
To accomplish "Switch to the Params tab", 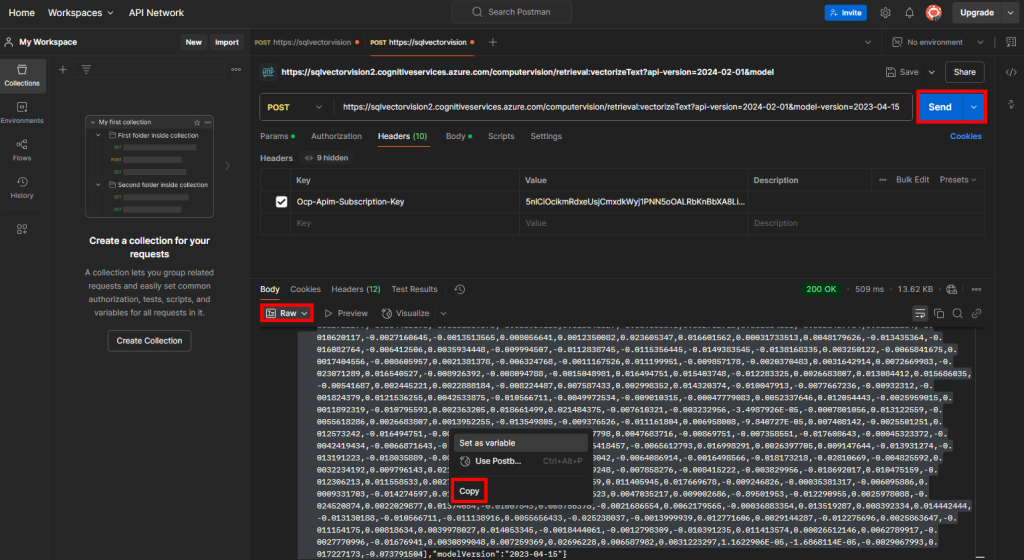I will [x=277, y=136].
